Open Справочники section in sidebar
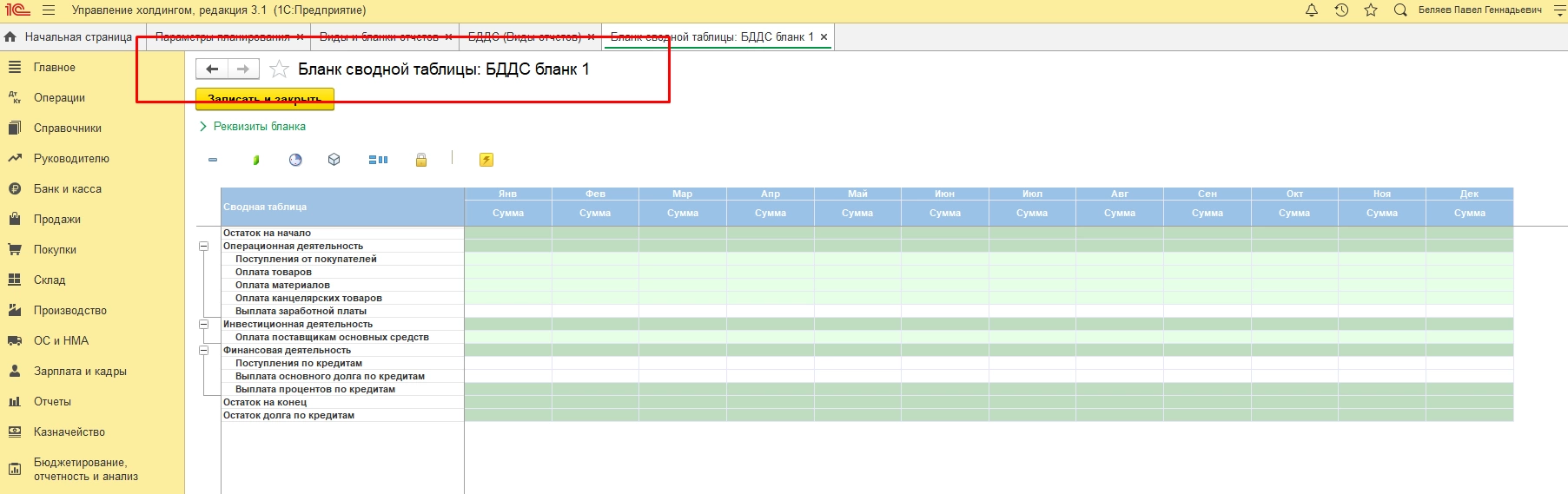1568x494 pixels. click(x=67, y=128)
